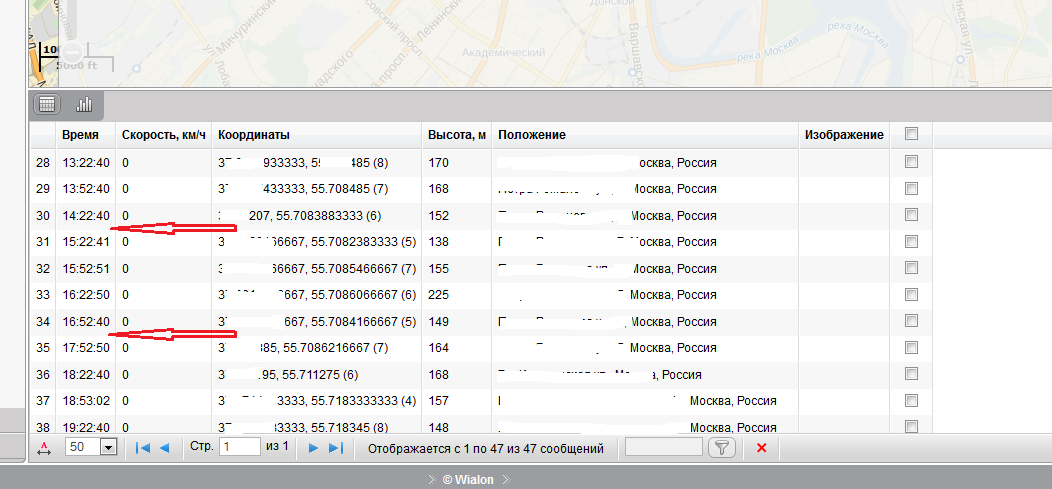Toggle column auto-width icon in footer

click(x=42, y=449)
